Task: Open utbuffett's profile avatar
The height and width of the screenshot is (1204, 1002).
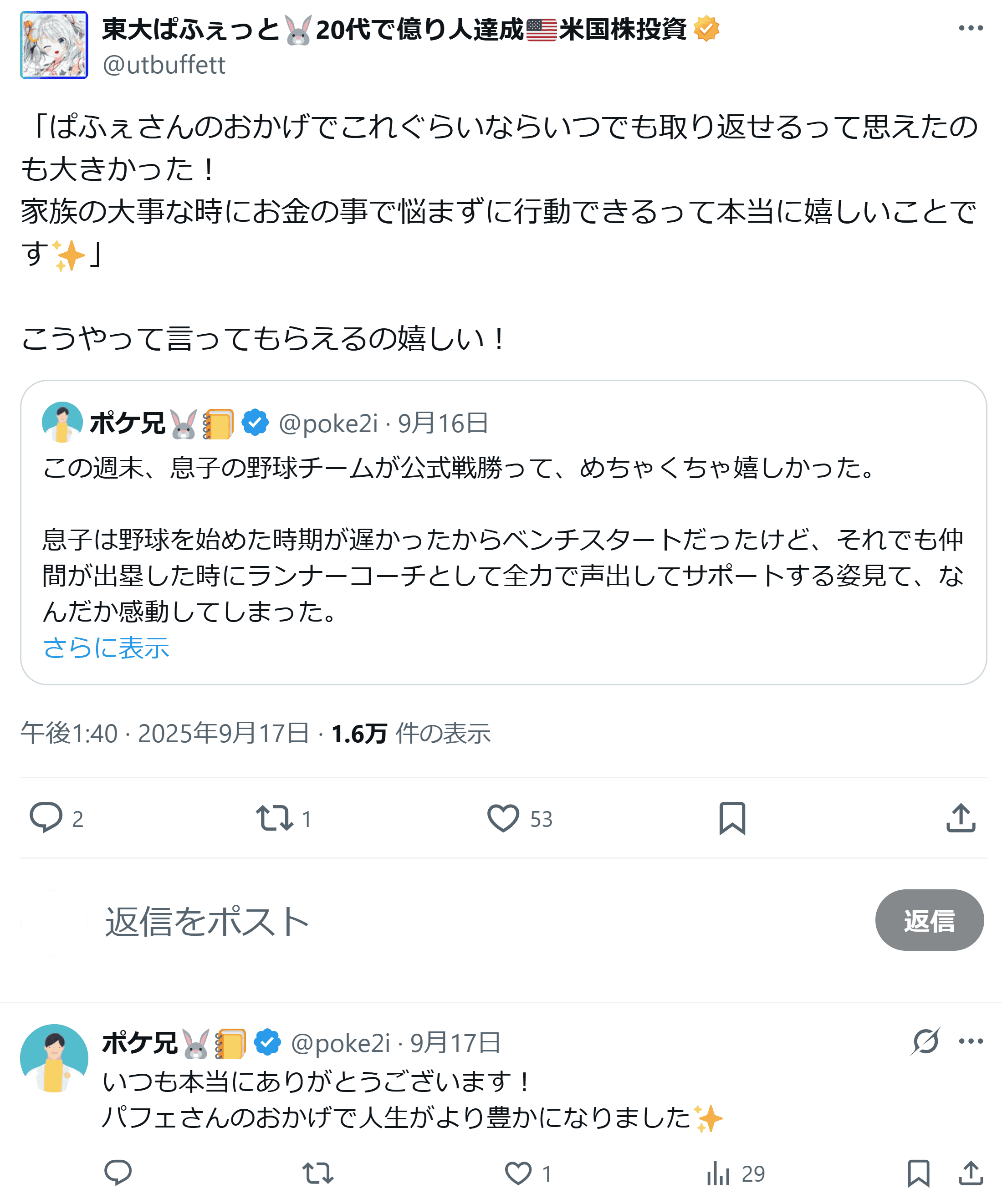Action: coord(54,45)
